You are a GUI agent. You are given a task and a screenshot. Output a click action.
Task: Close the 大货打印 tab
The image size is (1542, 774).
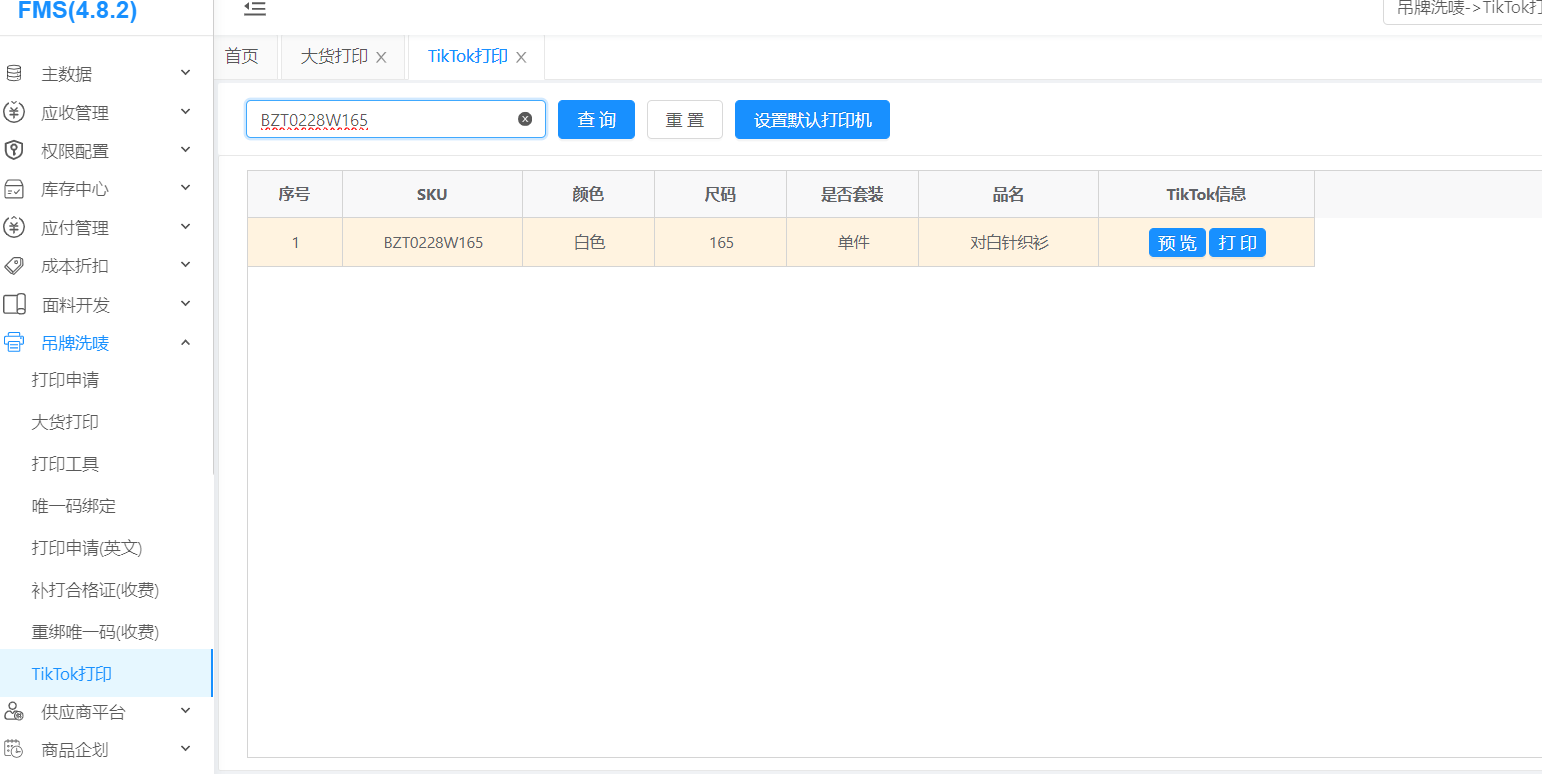(x=381, y=57)
